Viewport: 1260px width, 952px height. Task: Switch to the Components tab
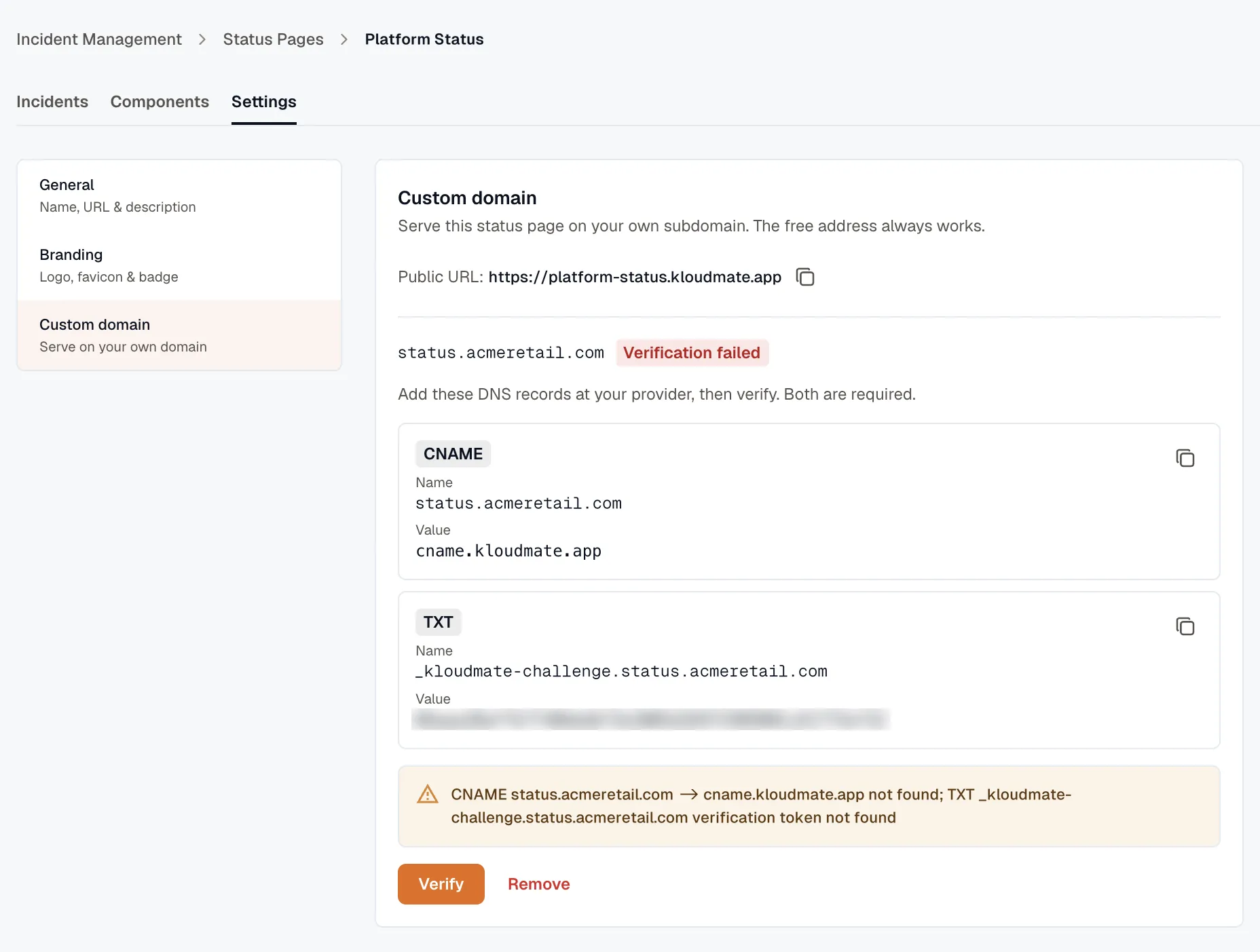160,102
